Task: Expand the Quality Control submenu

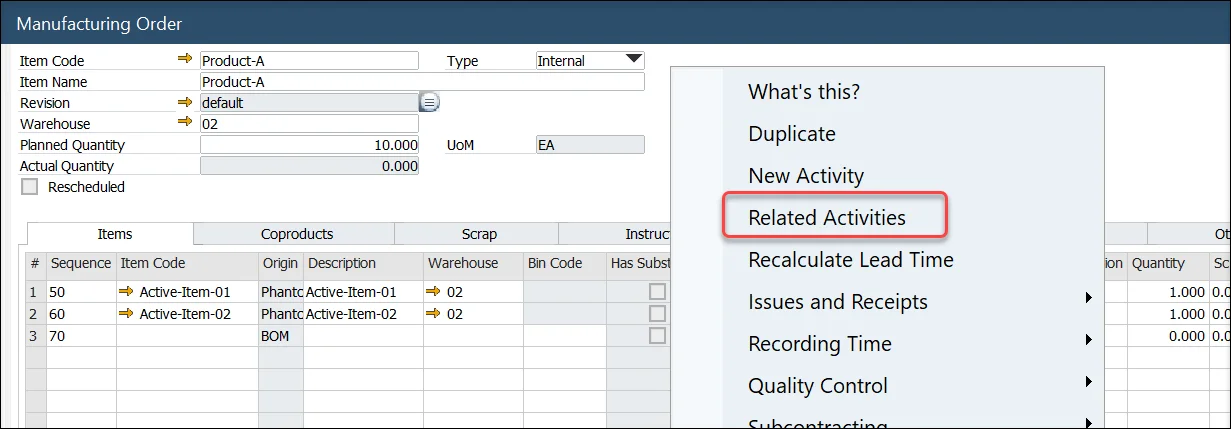Action: click(x=1087, y=386)
